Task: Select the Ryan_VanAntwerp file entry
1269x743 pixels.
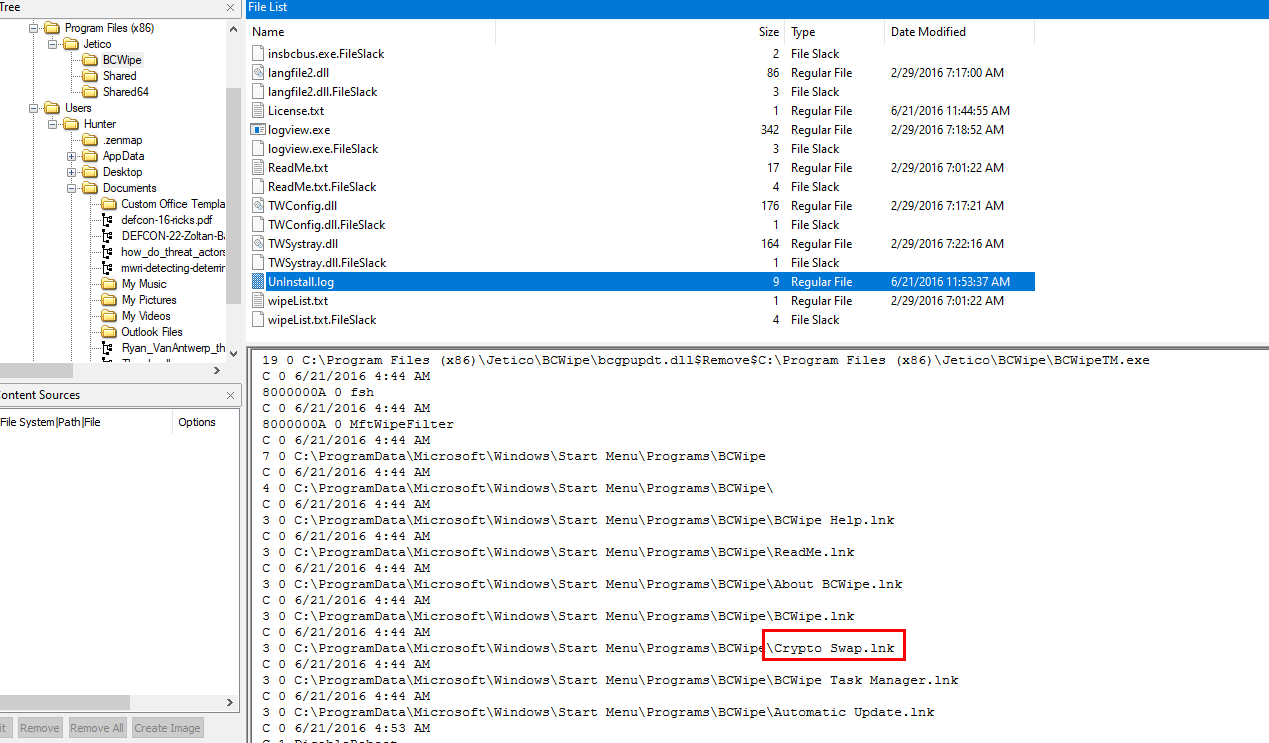Action: point(173,348)
